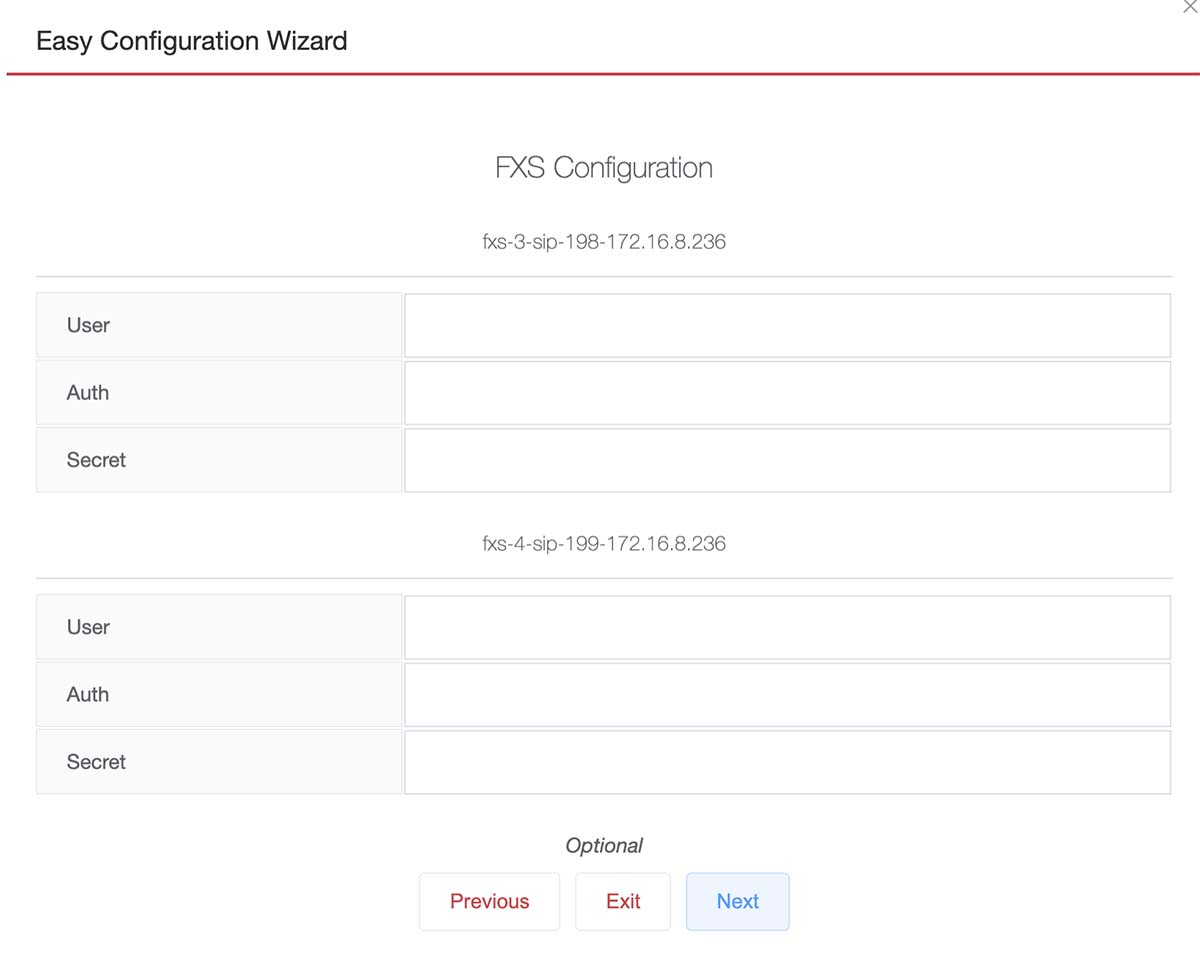Viewport: 1200px width, 967px height.
Task: Click the Secret label under fxs-4-sip-199
Action: pos(96,762)
